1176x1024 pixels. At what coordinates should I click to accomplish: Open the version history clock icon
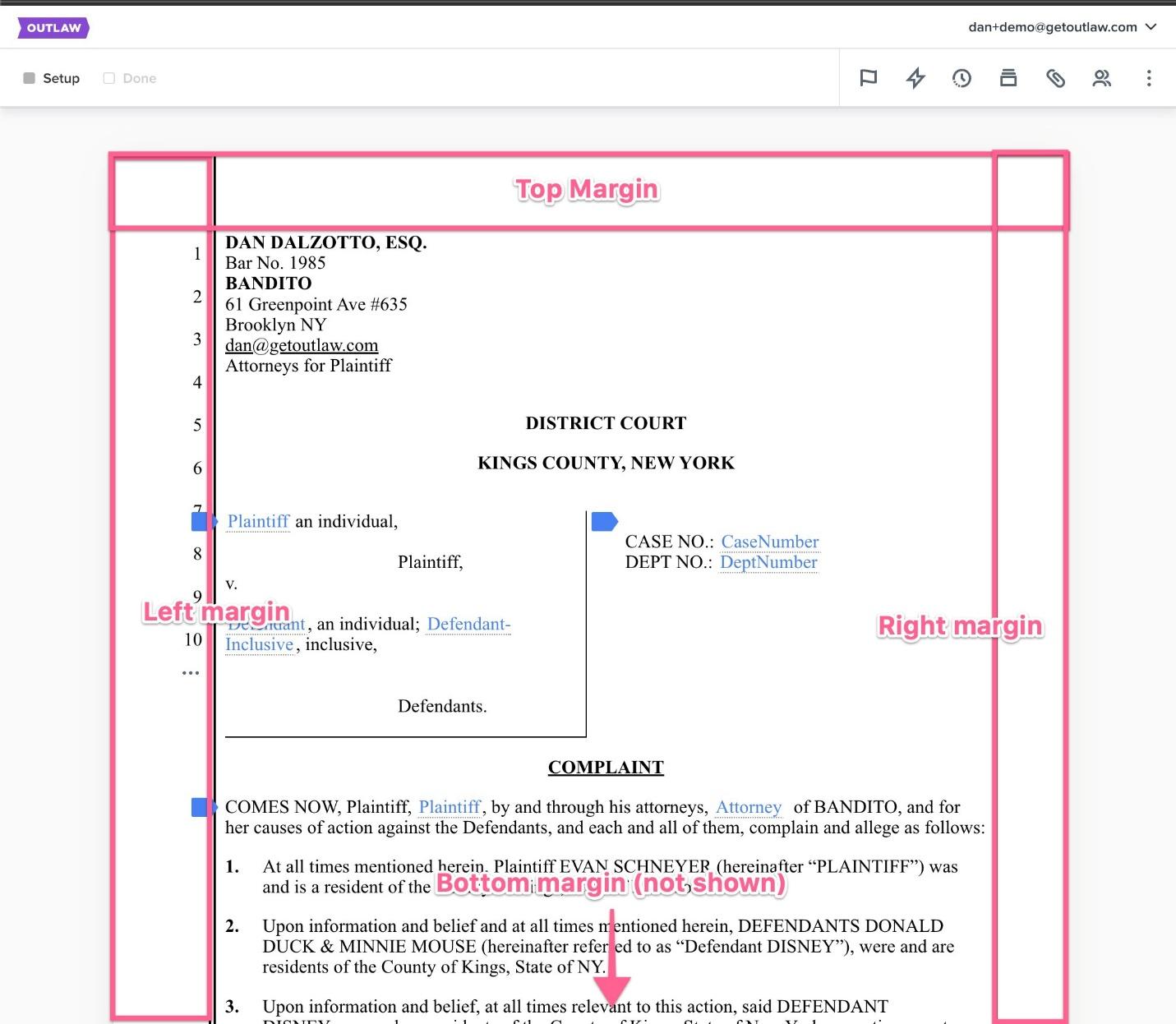962,78
